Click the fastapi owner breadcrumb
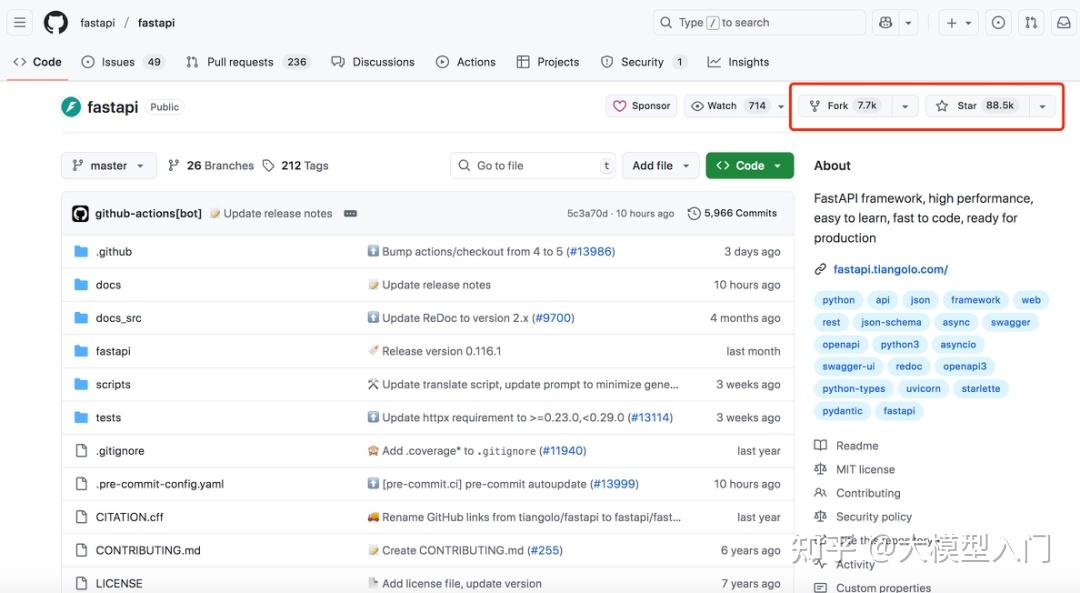This screenshot has height=593, width=1080. click(98, 23)
